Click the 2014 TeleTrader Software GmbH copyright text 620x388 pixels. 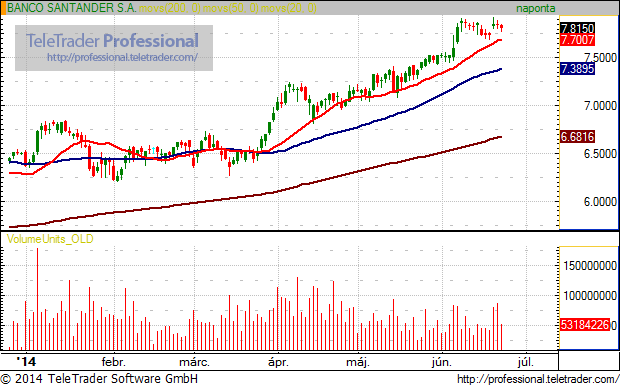99,379
